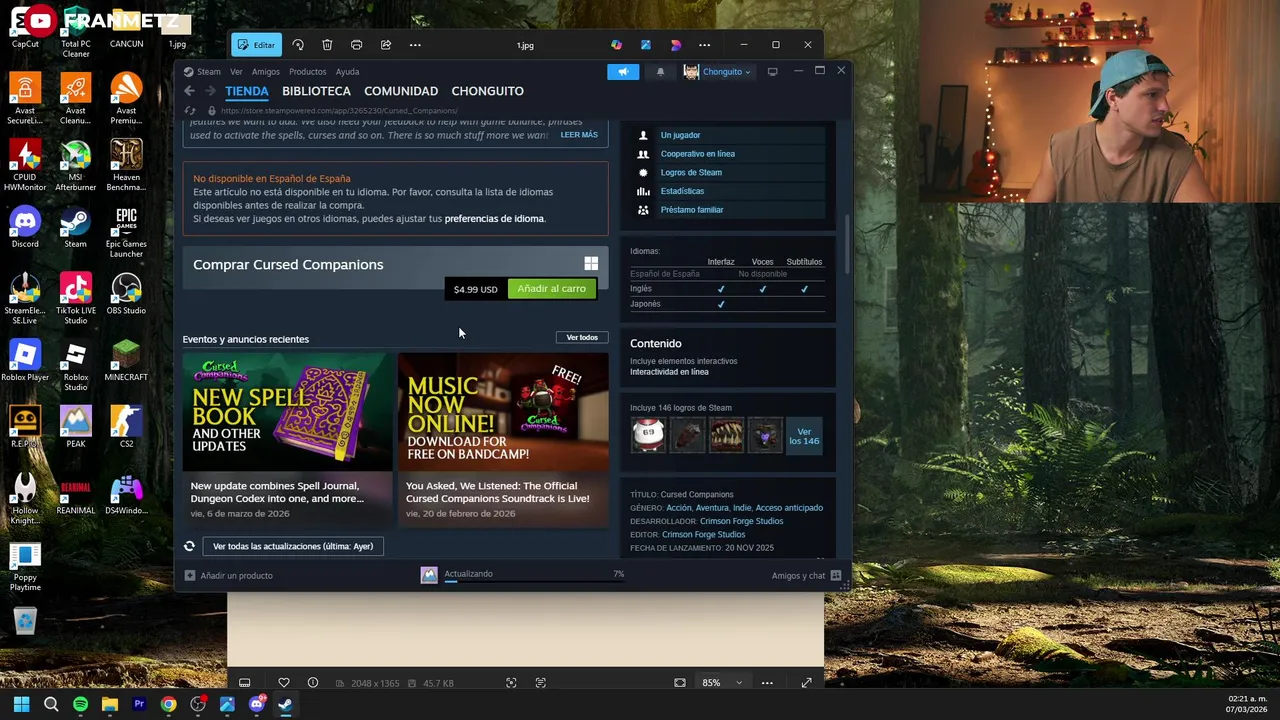Switch to the BIBLIOTECA tab
Viewport: 1280px width, 720px height.
pos(316,91)
